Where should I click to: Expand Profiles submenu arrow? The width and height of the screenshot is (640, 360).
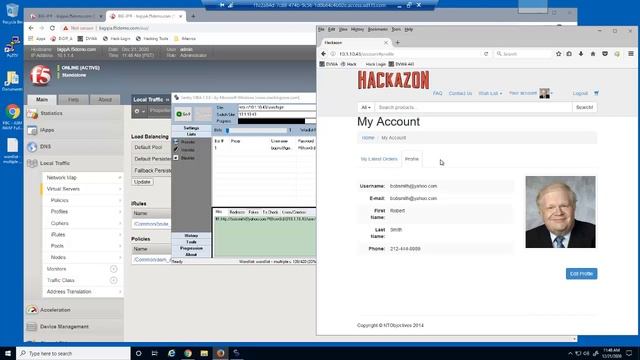(120, 211)
